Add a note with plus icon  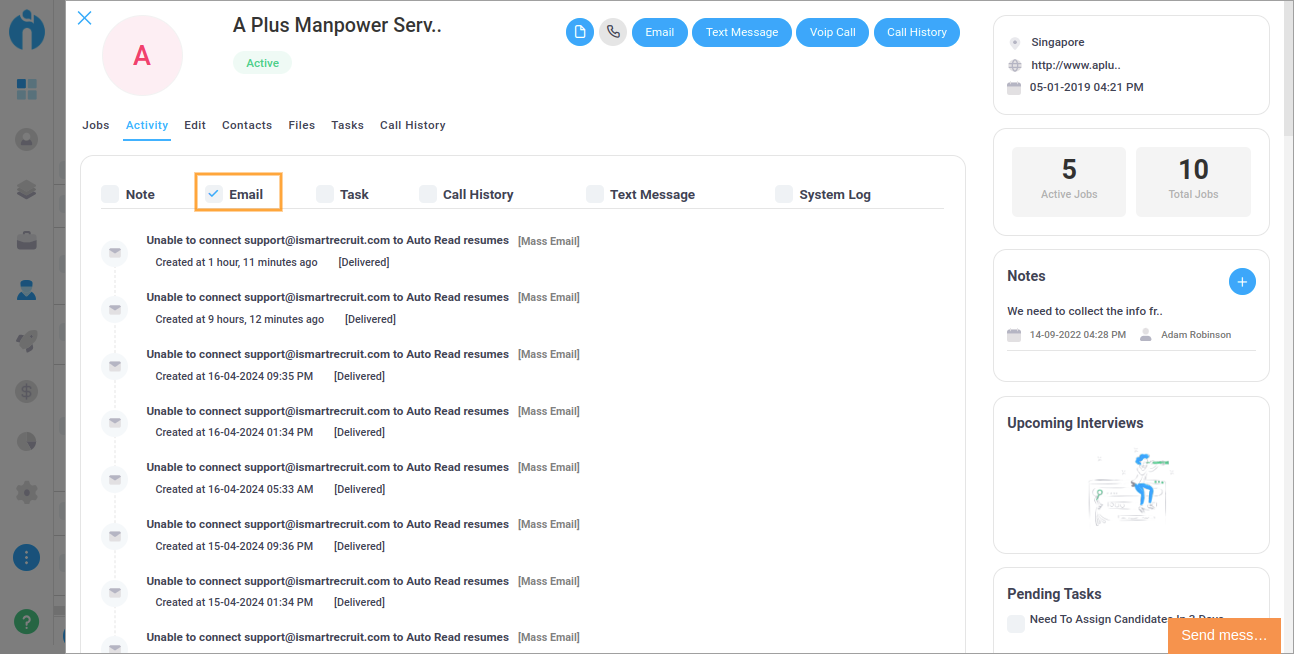click(x=1241, y=282)
